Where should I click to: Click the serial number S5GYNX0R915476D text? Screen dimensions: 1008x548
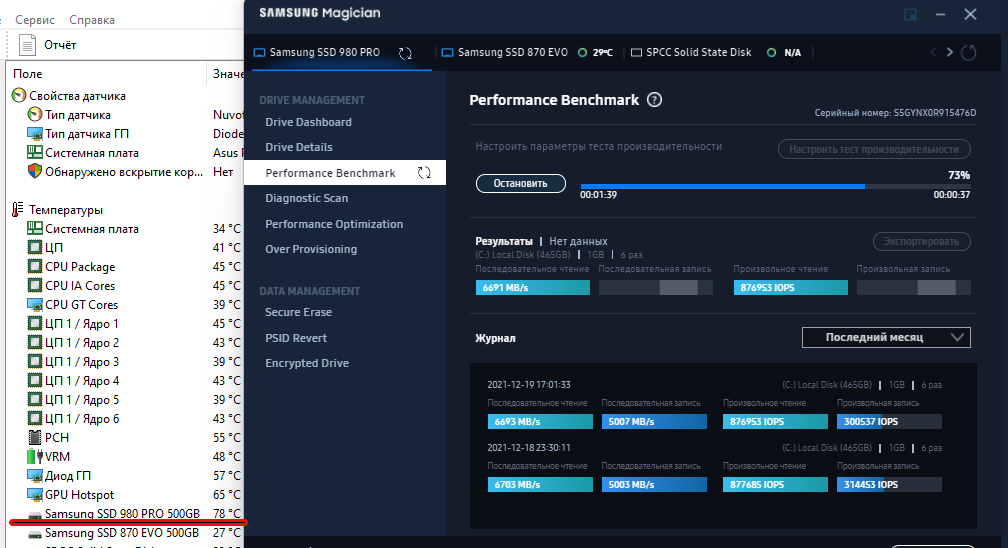pos(935,113)
